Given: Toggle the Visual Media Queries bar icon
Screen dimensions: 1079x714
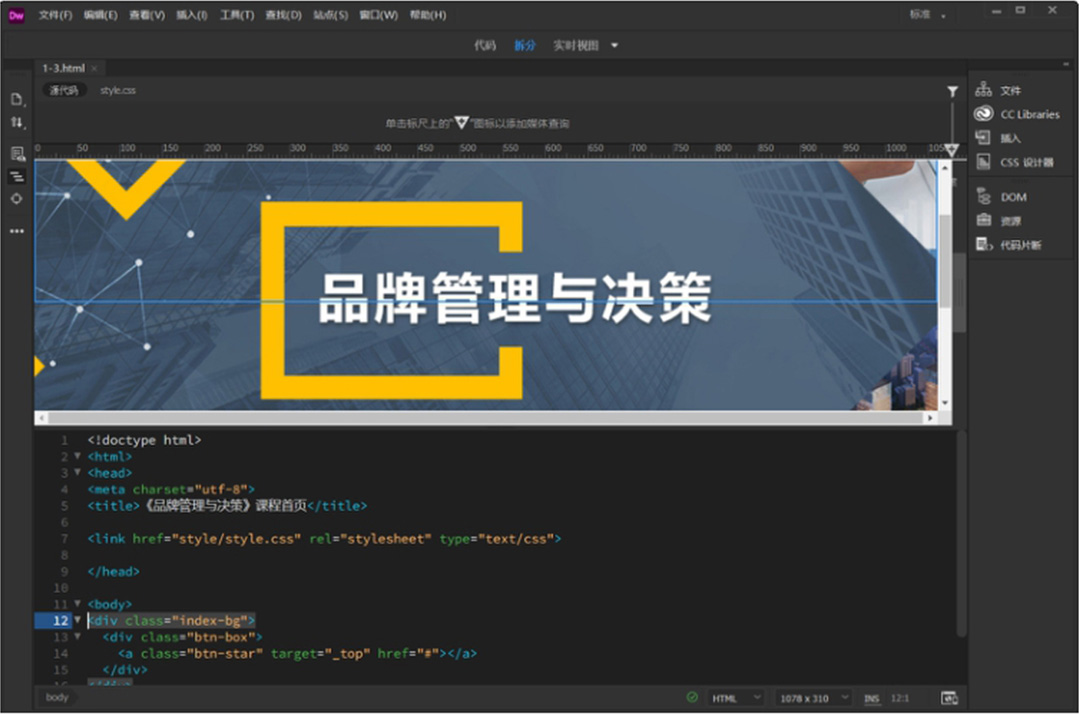Looking at the screenshot, I should tap(17, 176).
